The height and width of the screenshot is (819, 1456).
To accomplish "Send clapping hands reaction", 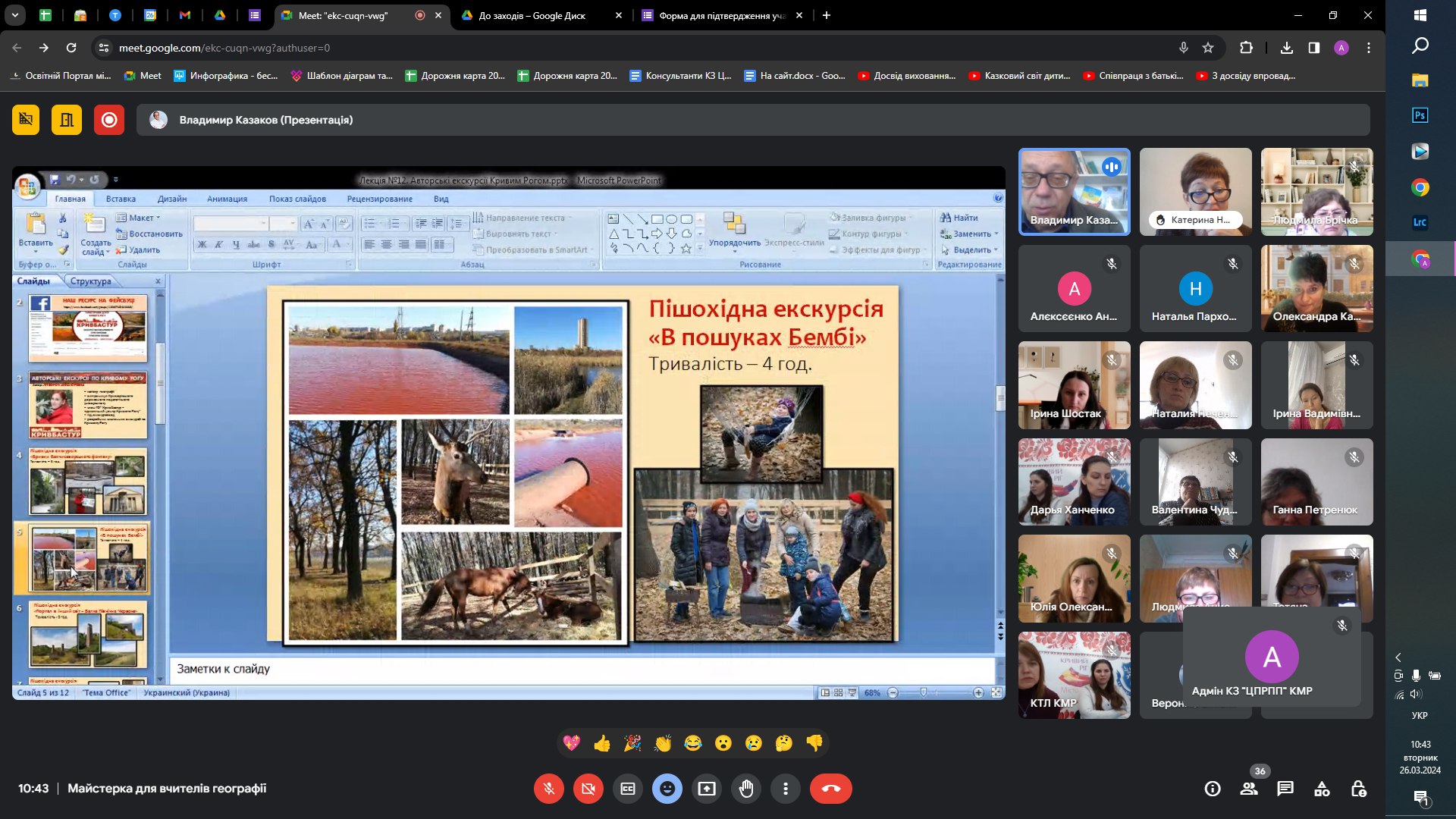I will tap(663, 743).
